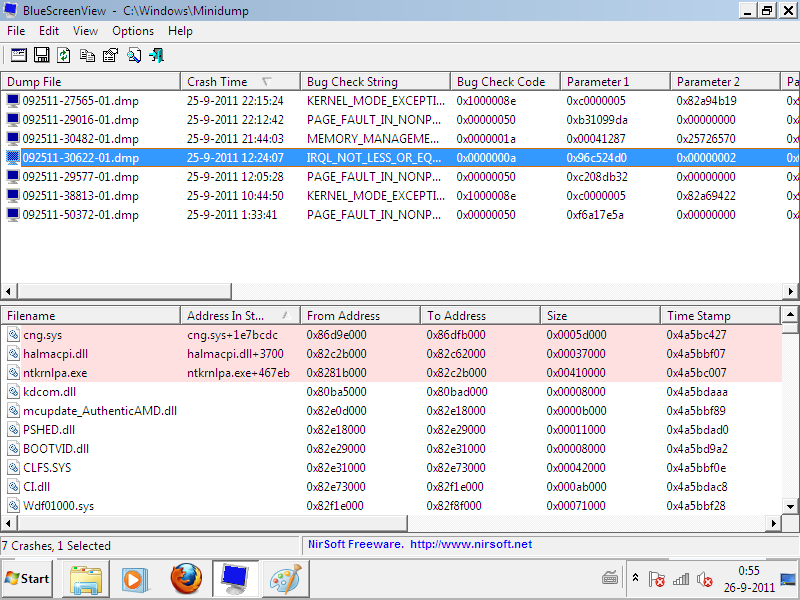Select the mcupdate_AuthenticAMD.dll driver row
The height and width of the screenshot is (600, 800).
click(391, 411)
